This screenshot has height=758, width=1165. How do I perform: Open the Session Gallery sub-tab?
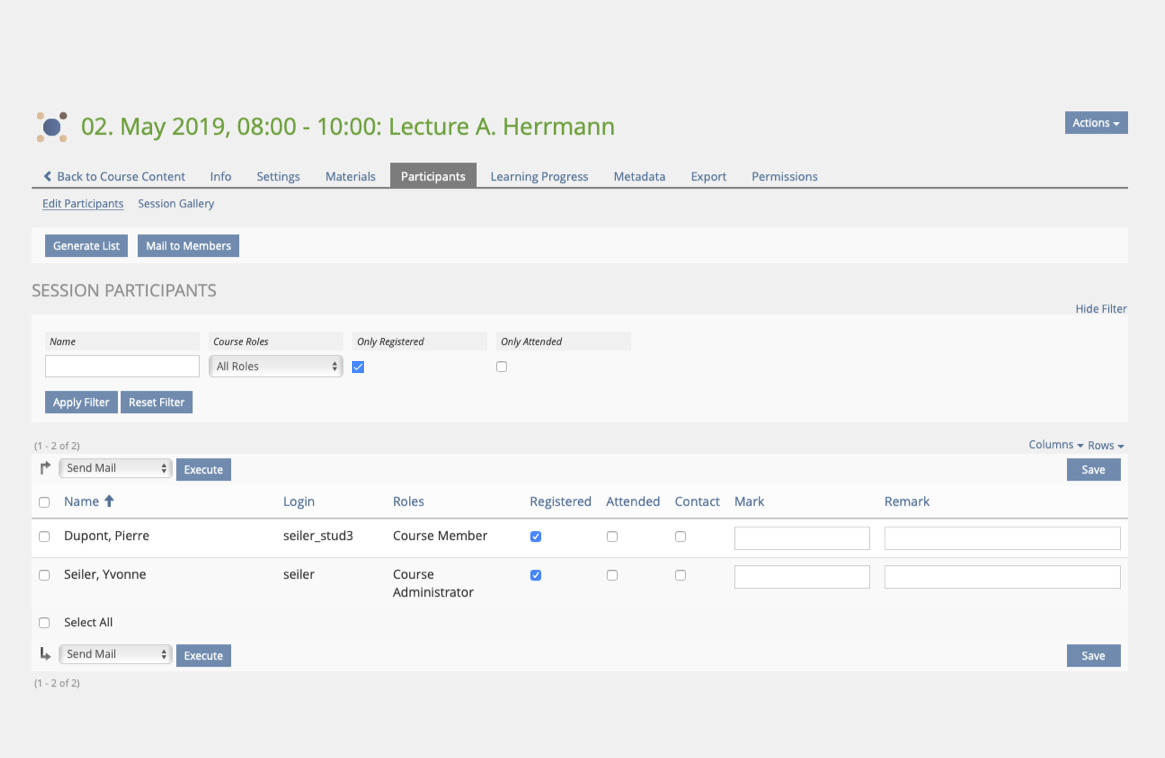click(176, 204)
